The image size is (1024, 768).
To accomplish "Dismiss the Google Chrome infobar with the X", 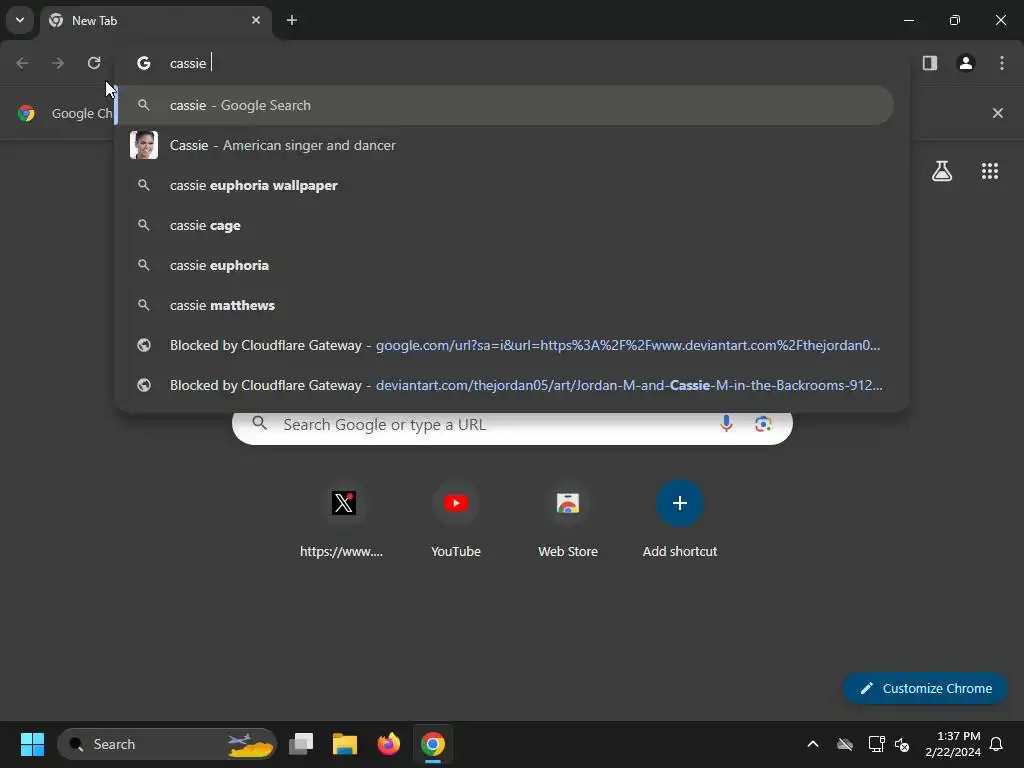I will tap(997, 113).
